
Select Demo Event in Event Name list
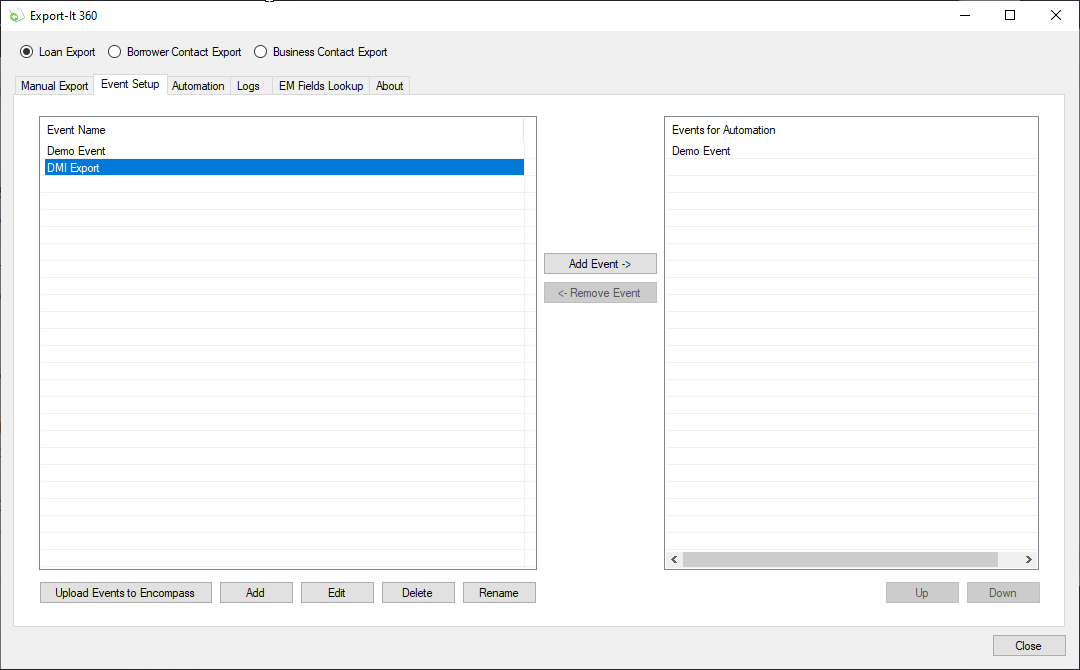point(77,151)
